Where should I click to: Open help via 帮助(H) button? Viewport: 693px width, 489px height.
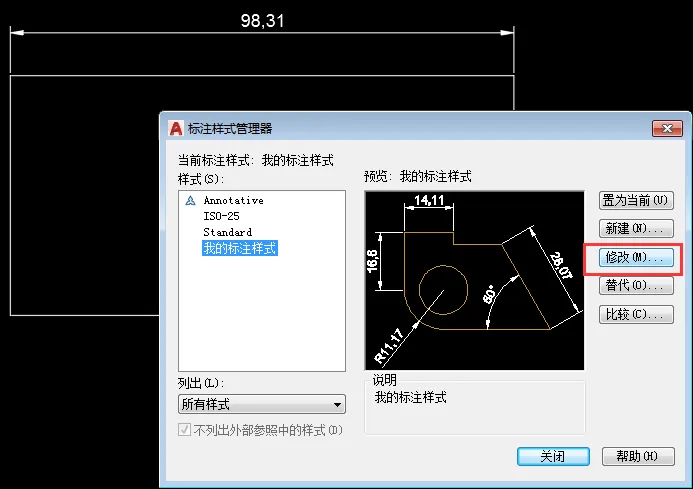tap(638, 456)
